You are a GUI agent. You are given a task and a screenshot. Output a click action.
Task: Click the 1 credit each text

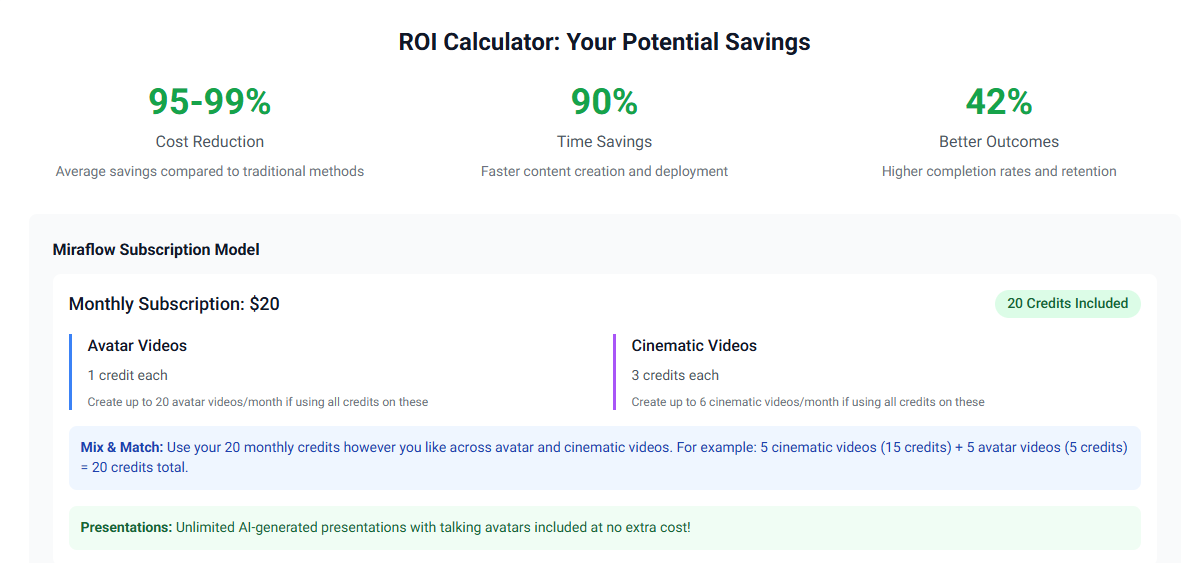[x=128, y=376]
